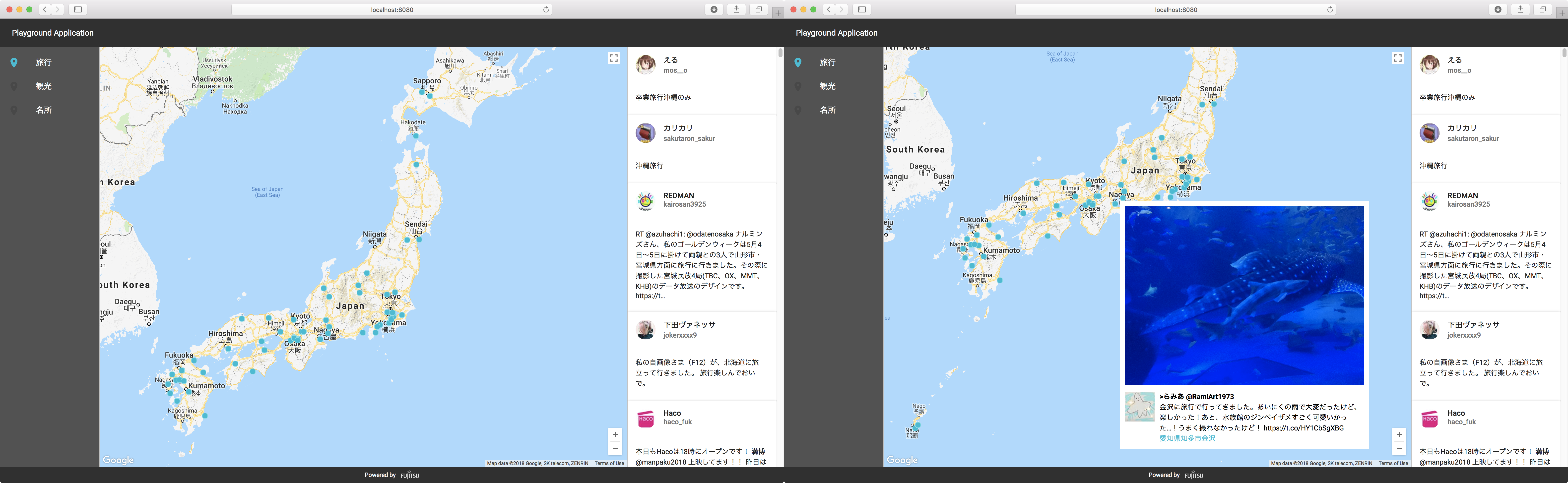Zoom out on the left window's map
This screenshot has width=1568, height=483.
point(615,448)
